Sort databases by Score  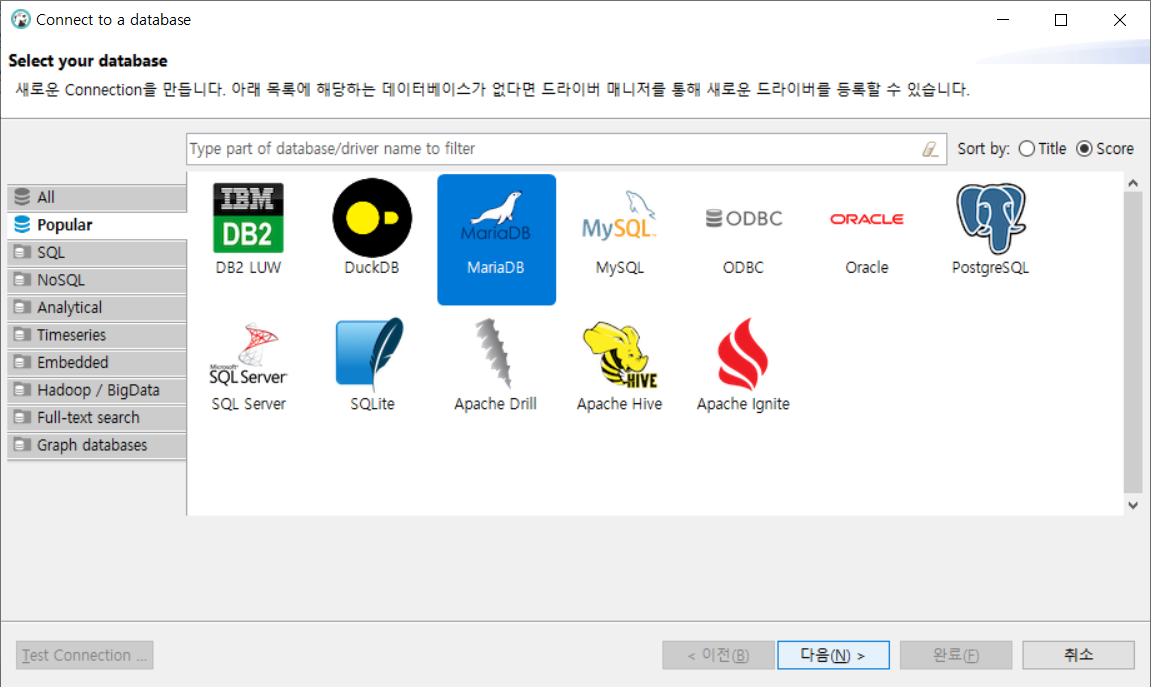(1105, 149)
